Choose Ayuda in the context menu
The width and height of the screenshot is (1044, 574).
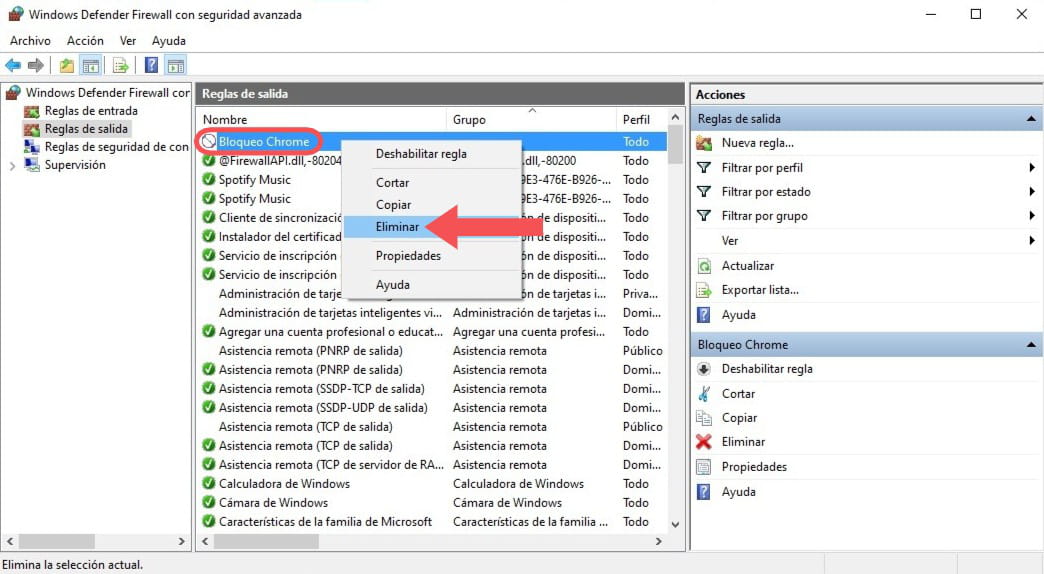(431, 285)
